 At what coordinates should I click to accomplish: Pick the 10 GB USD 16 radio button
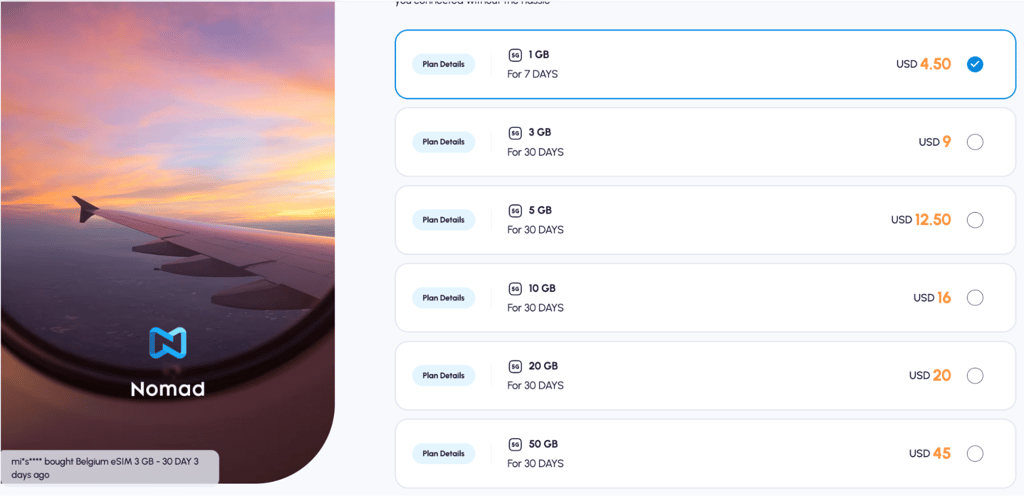point(974,298)
